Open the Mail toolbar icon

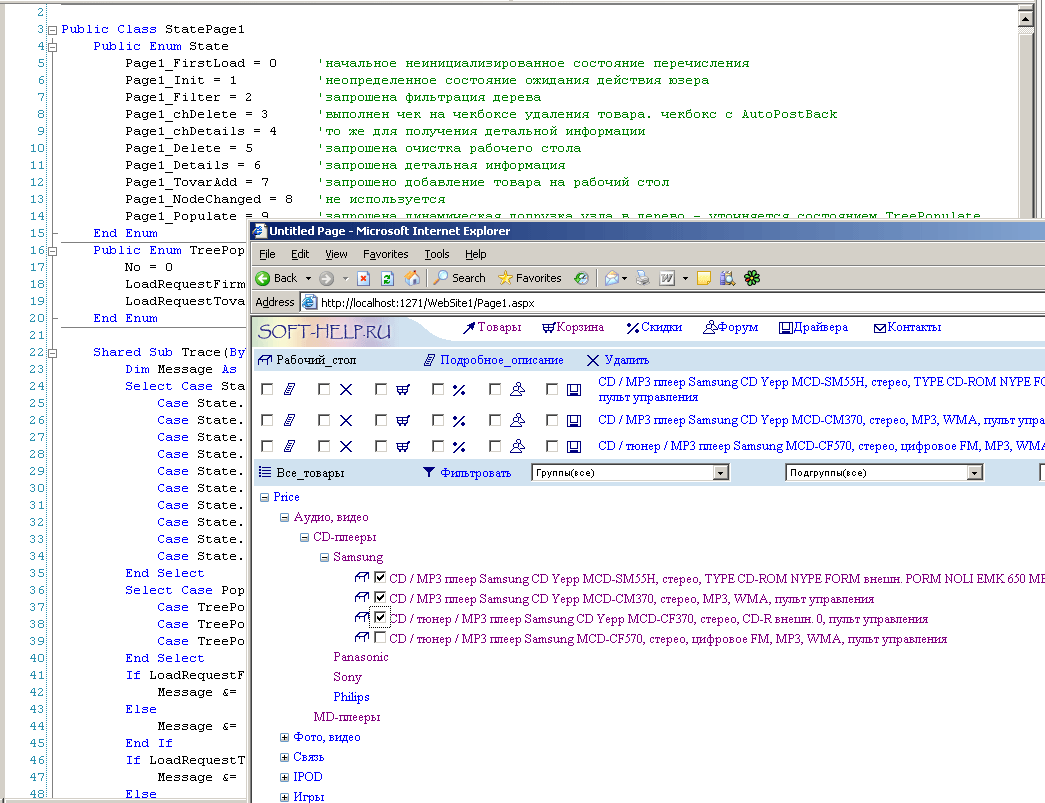point(613,278)
